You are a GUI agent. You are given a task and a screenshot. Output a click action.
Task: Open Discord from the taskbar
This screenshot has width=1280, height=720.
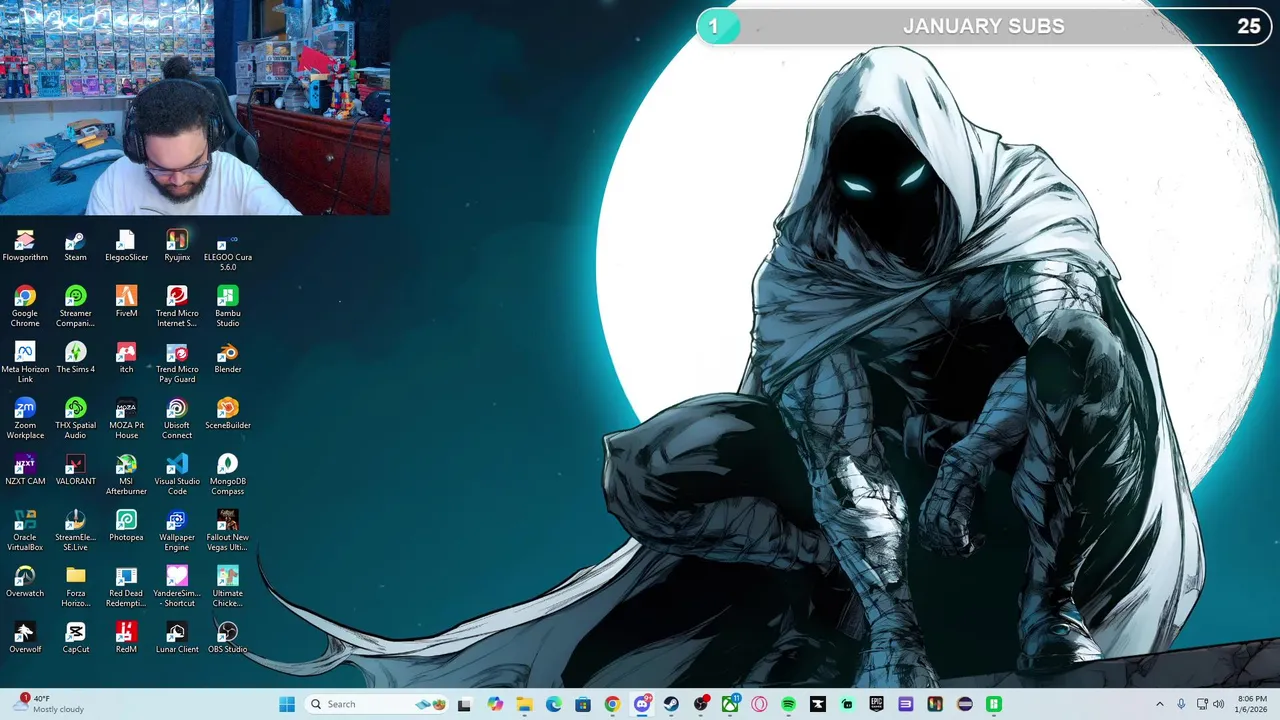[x=642, y=704]
